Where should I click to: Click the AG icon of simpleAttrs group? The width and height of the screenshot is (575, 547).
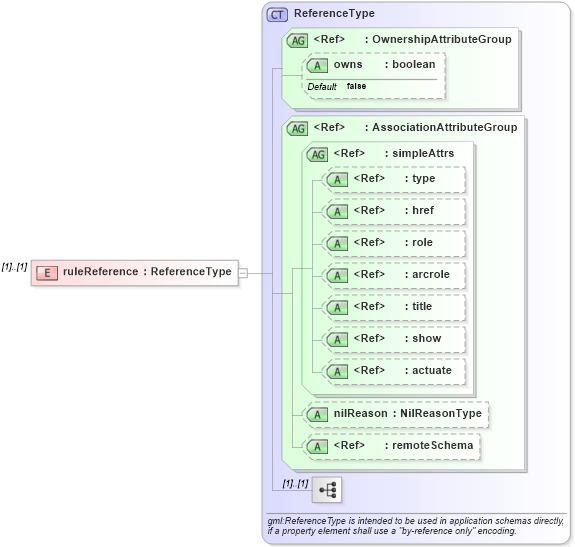coord(318,155)
